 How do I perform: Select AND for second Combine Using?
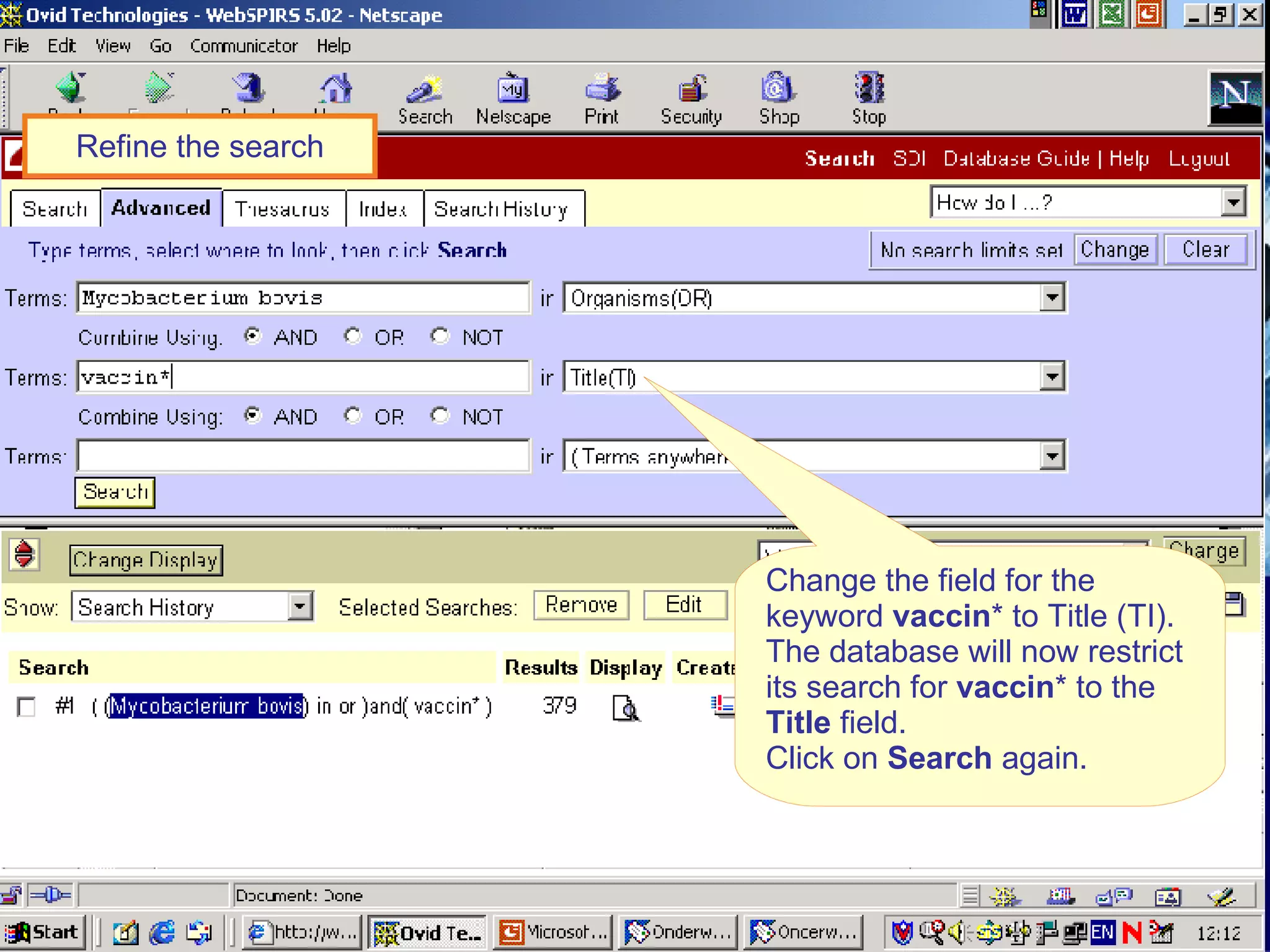tap(252, 415)
